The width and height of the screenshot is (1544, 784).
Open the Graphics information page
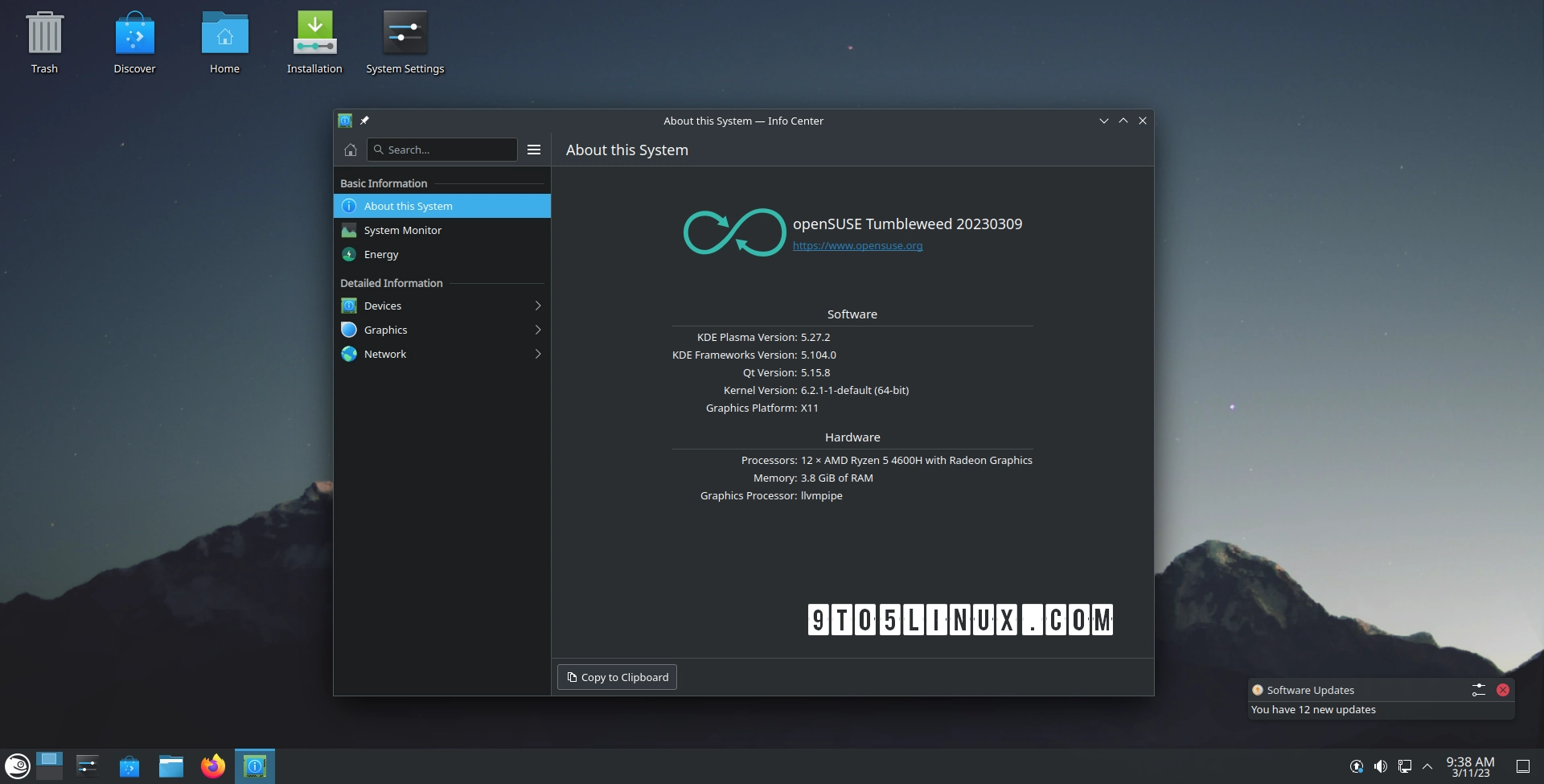coord(385,330)
